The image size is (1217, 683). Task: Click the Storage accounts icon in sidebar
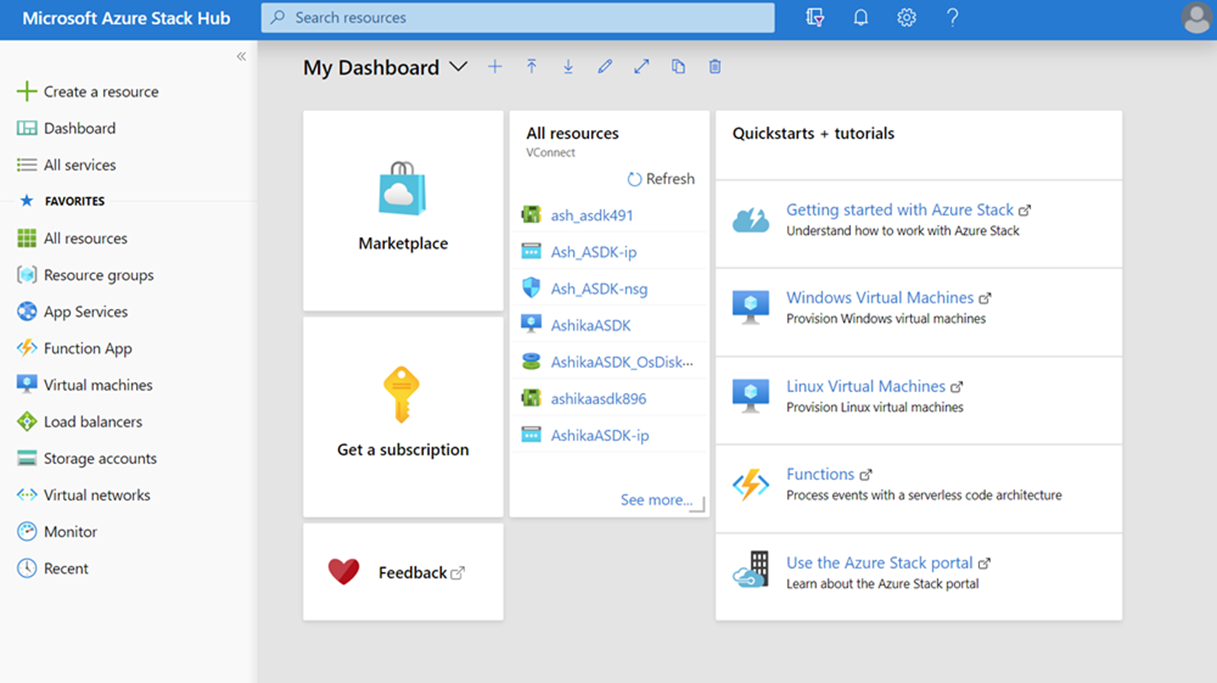coord(27,458)
